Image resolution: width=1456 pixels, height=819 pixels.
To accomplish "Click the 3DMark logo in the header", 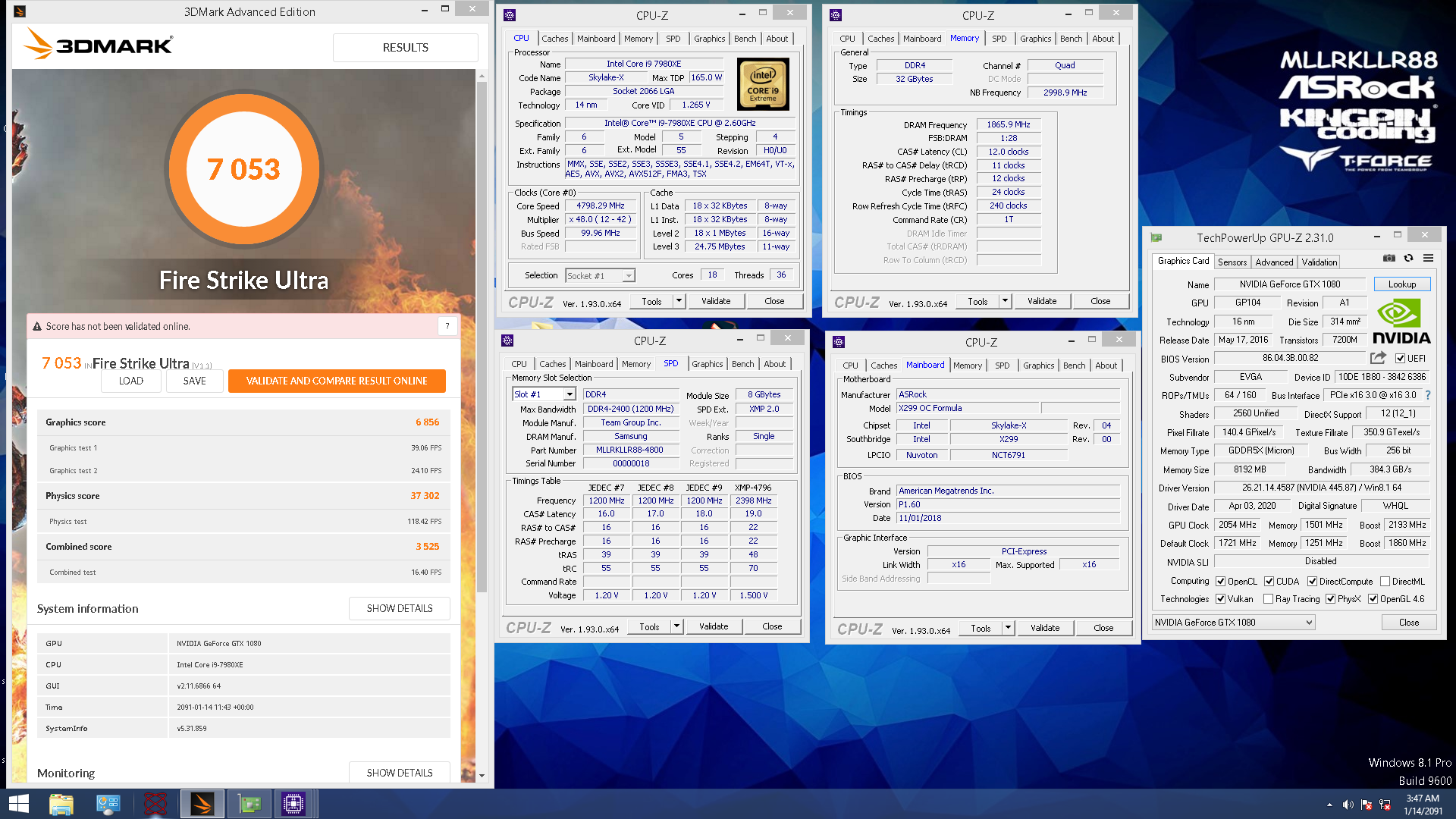I will click(99, 44).
